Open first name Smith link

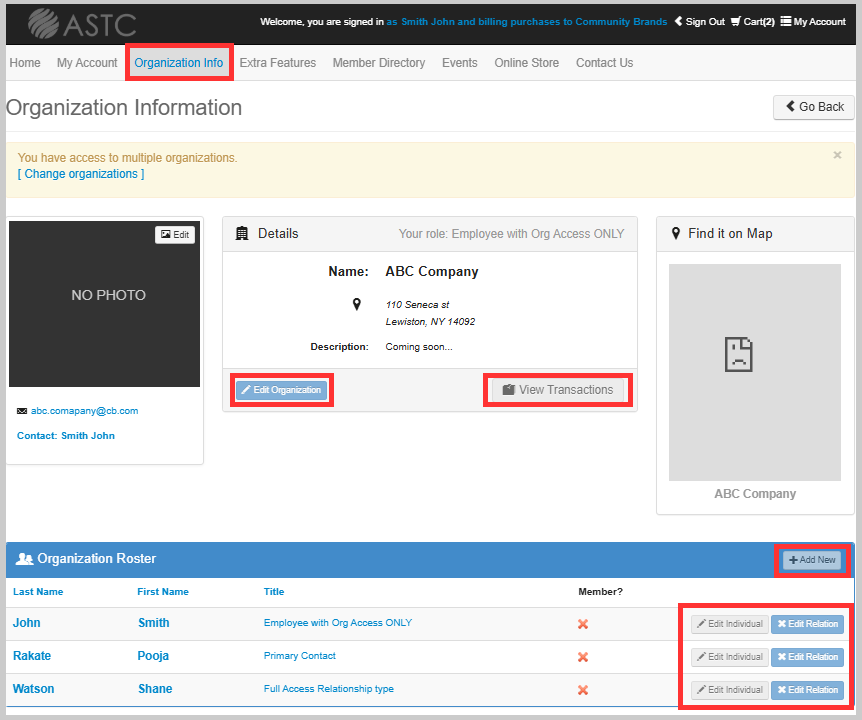click(x=153, y=623)
